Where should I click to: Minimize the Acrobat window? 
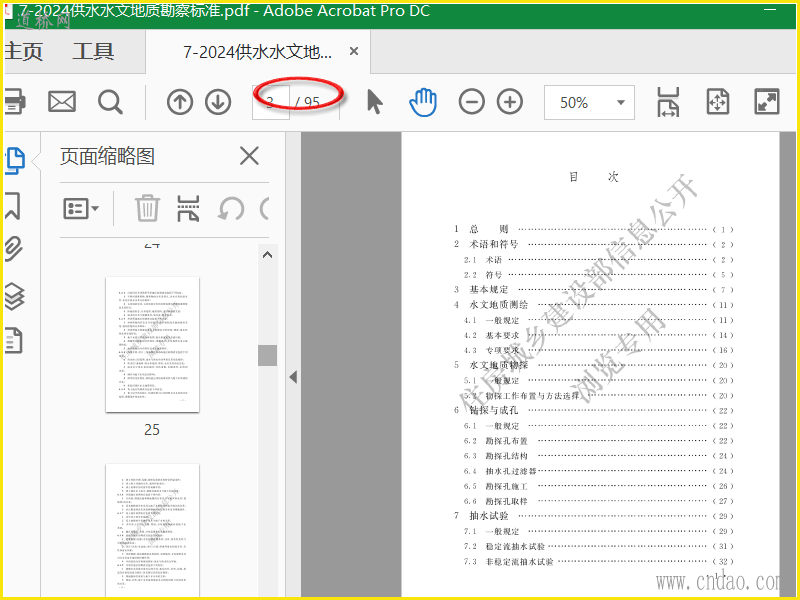tap(770, 9)
